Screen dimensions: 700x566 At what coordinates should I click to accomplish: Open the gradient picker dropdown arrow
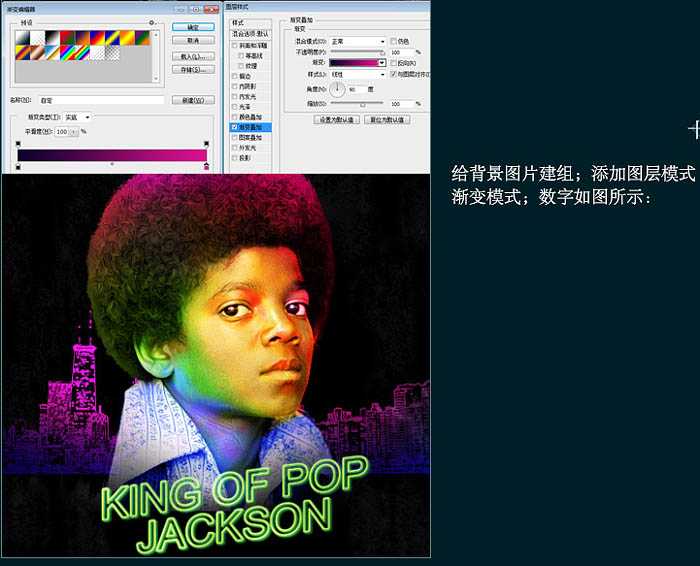[382, 63]
